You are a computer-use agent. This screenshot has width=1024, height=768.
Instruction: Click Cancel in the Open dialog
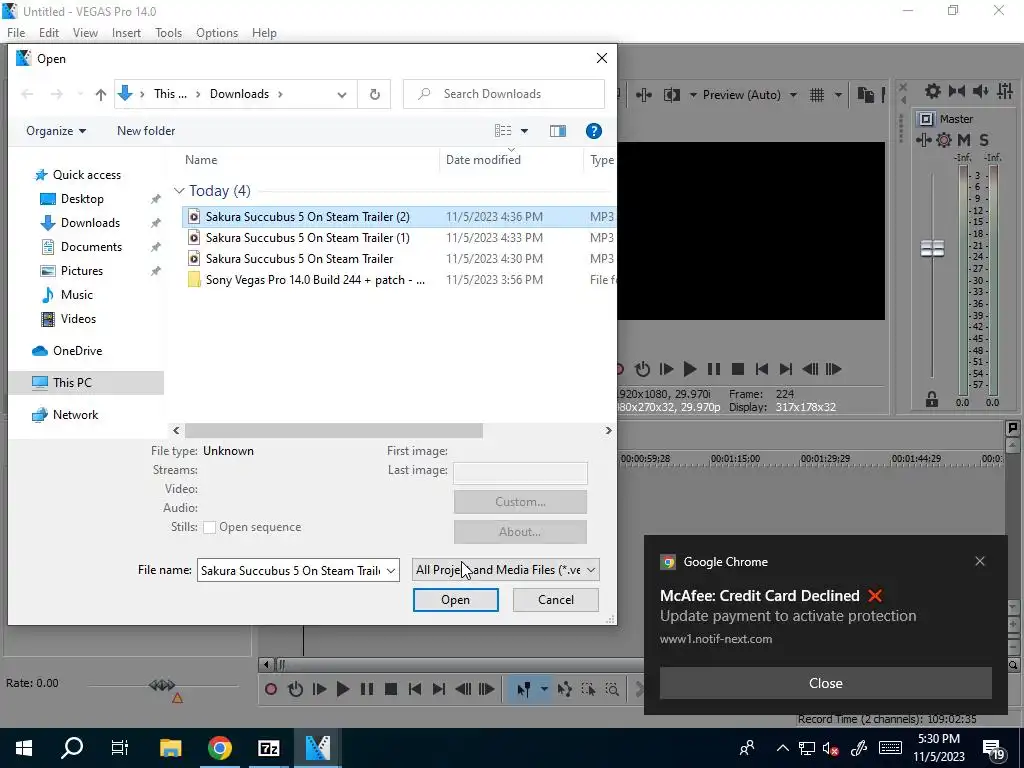(x=556, y=600)
